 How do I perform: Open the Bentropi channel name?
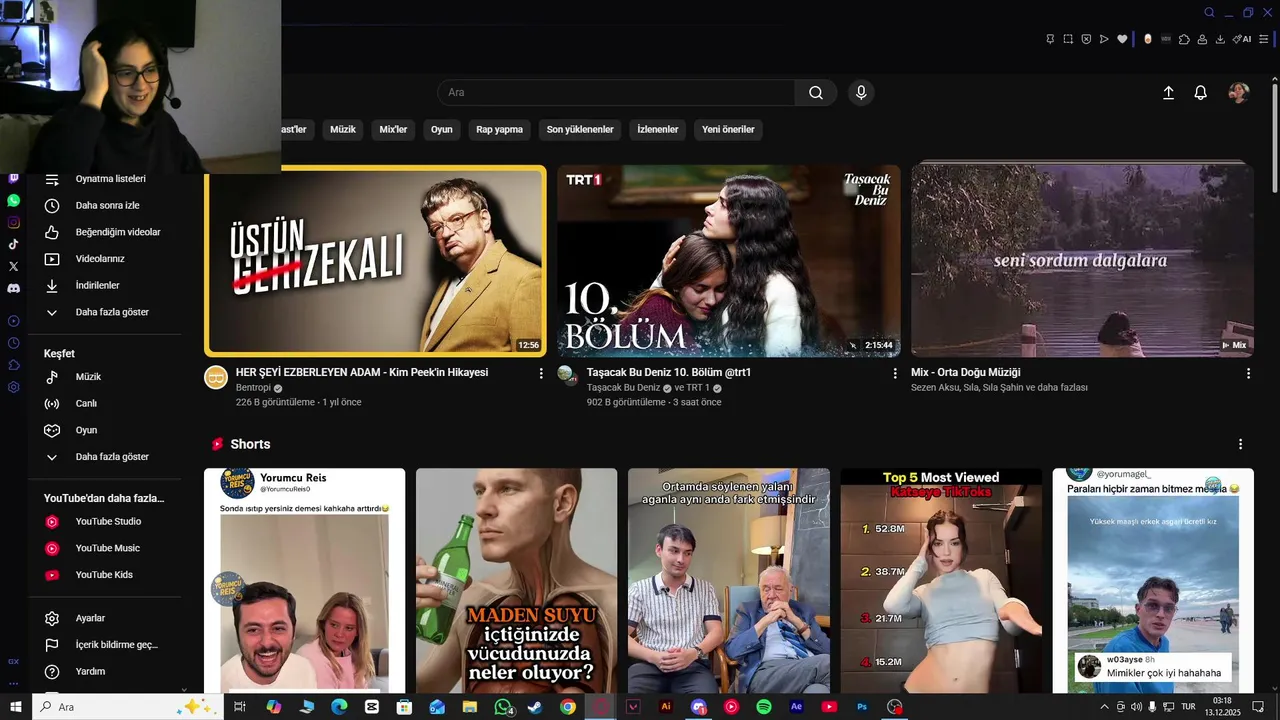[254, 388]
